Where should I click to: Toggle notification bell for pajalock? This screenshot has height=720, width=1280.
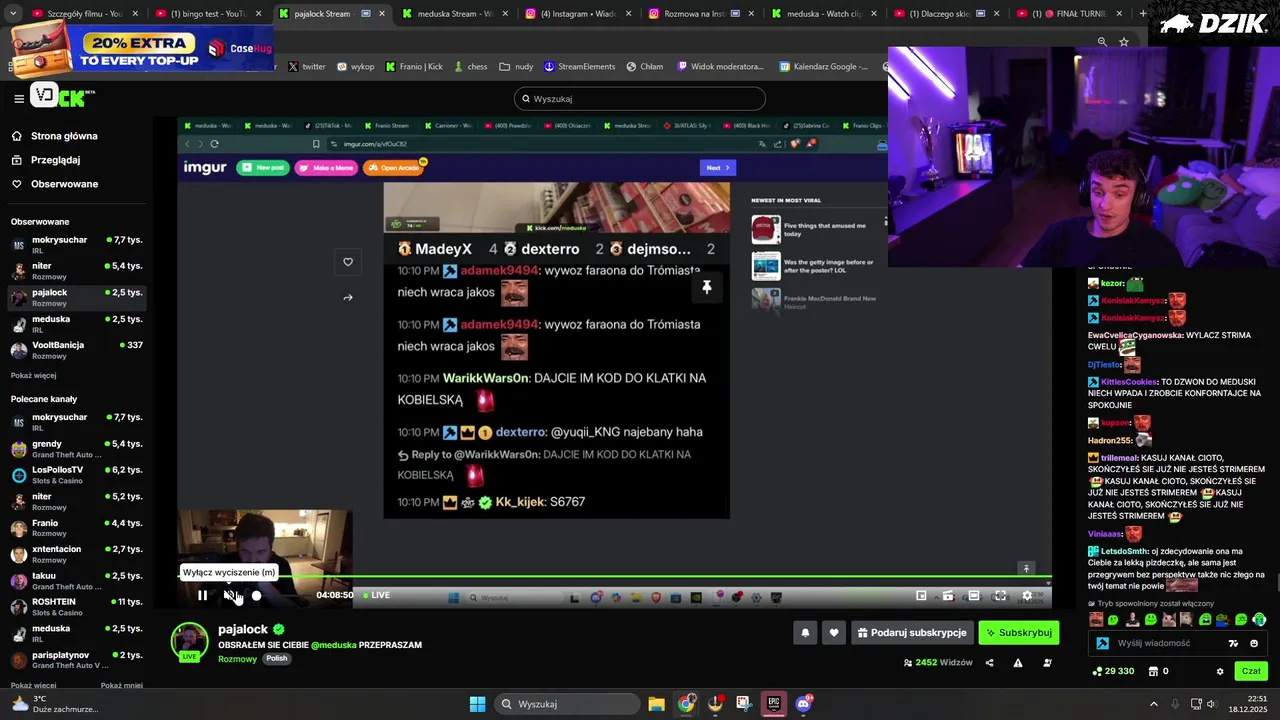805,632
